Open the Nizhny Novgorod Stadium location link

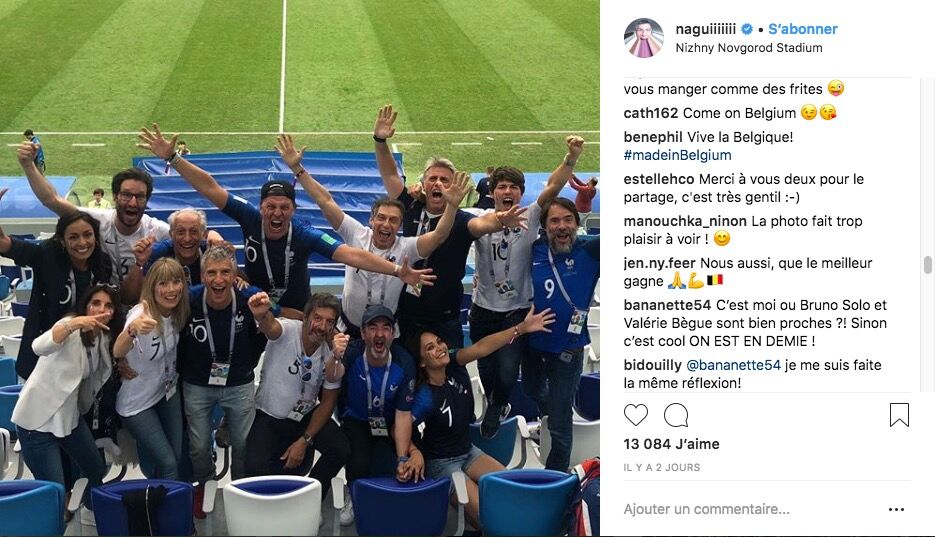[749, 48]
